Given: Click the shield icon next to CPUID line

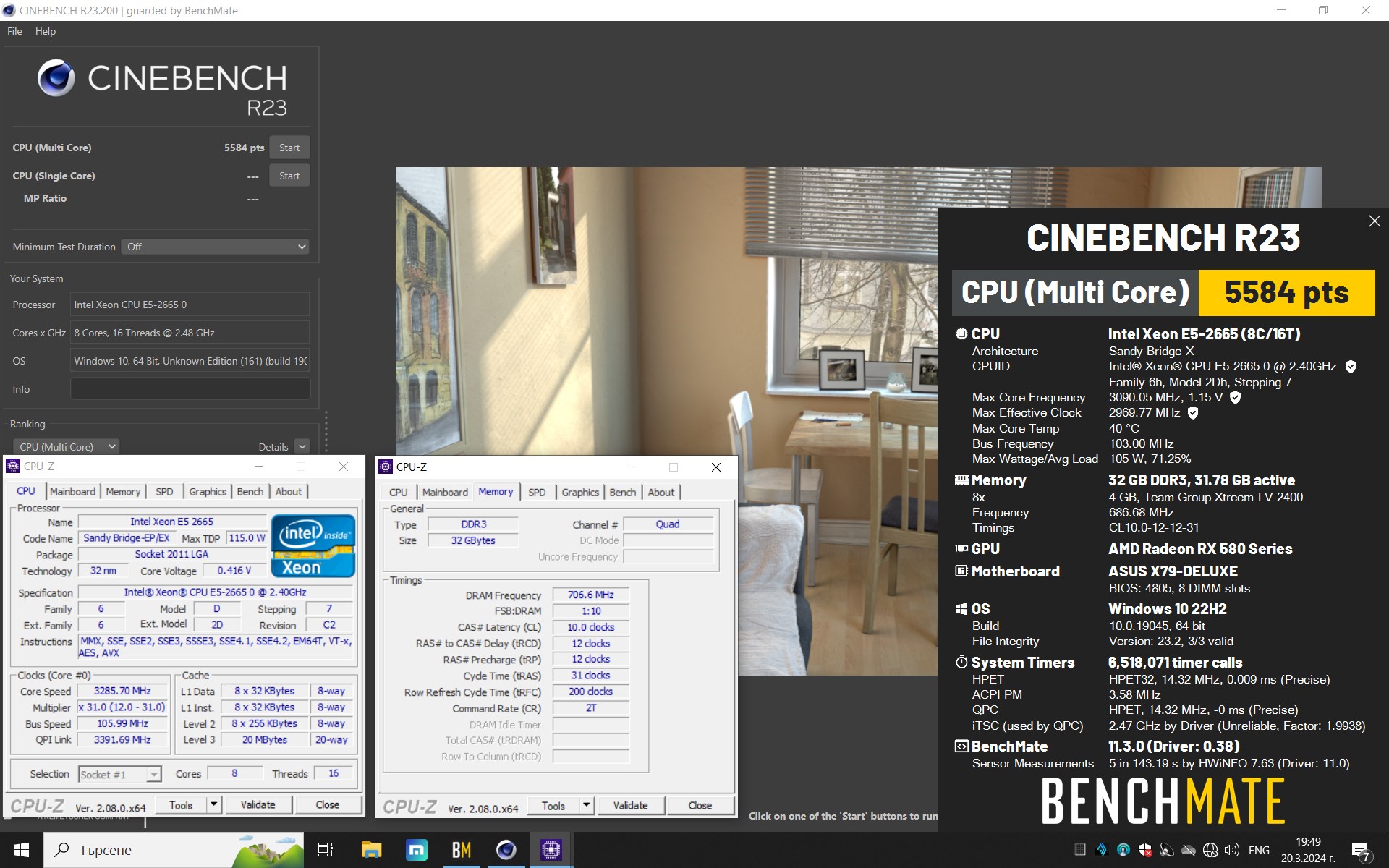Looking at the screenshot, I should click(1350, 367).
